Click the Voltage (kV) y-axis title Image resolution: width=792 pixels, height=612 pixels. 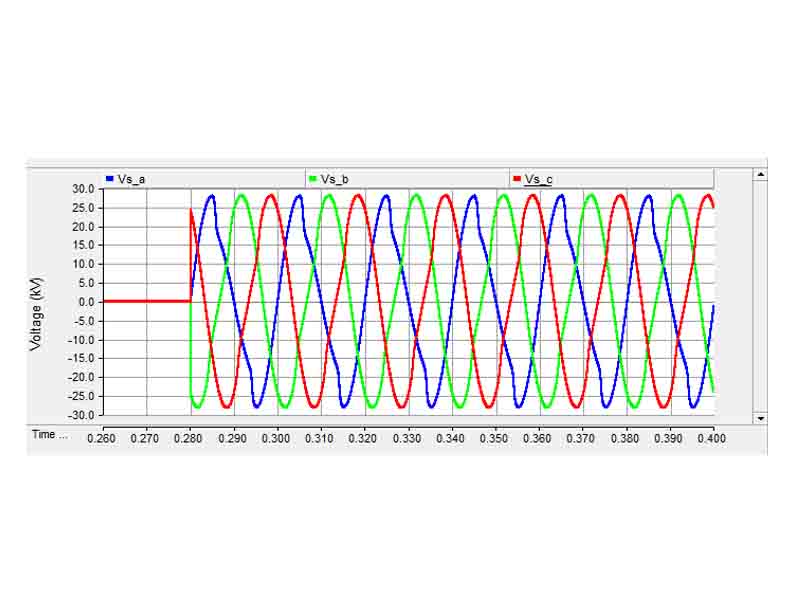coord(36,302)
